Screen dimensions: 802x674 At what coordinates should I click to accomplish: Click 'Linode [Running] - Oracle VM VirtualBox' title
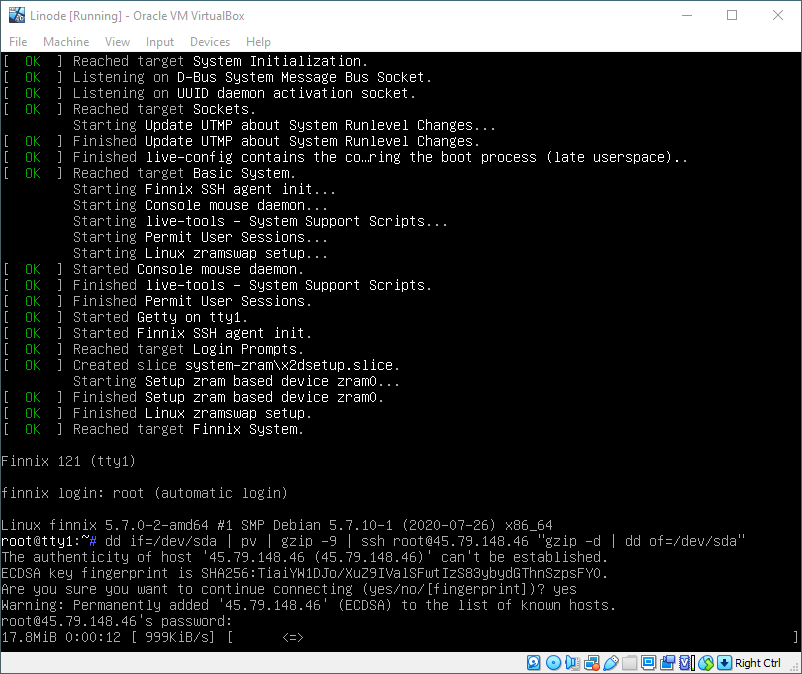[137, 16]
